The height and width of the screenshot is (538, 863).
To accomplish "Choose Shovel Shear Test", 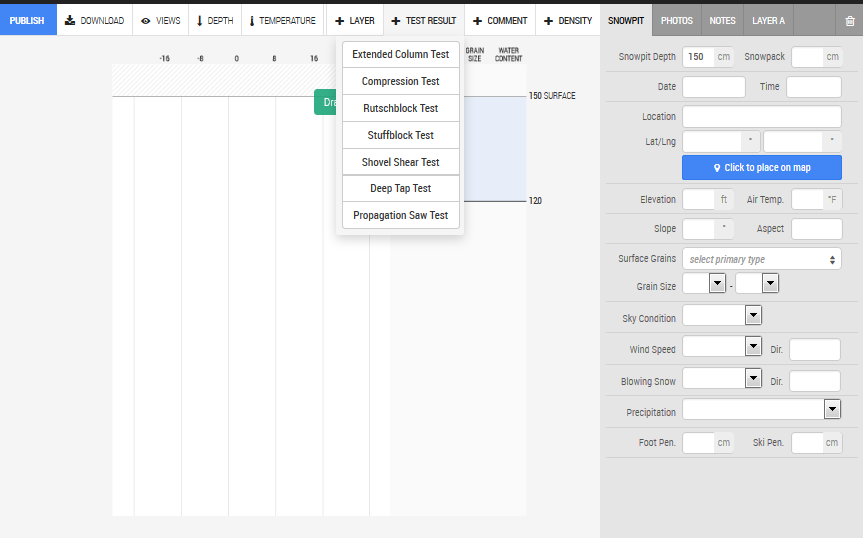I will (x=401, y=162).
